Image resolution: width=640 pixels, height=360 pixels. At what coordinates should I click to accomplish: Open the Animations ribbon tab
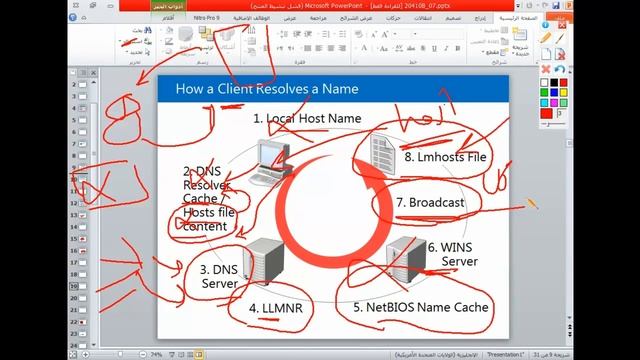393,18
